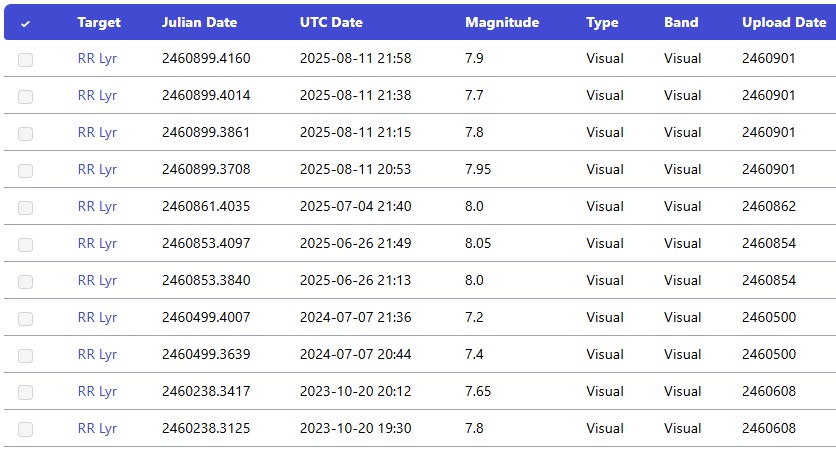Sort table by Julian Date header
The width and height of the screenshot is (836, 455).
(199, 22)
